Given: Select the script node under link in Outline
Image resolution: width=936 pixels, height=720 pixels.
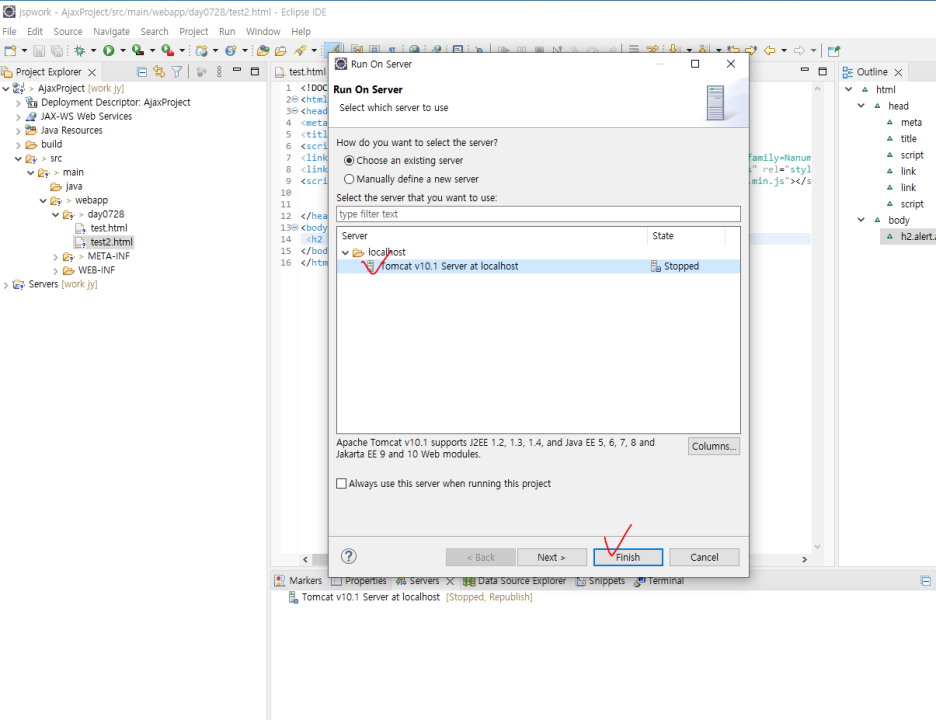Looking at the screenshot, I should [912, 204].
